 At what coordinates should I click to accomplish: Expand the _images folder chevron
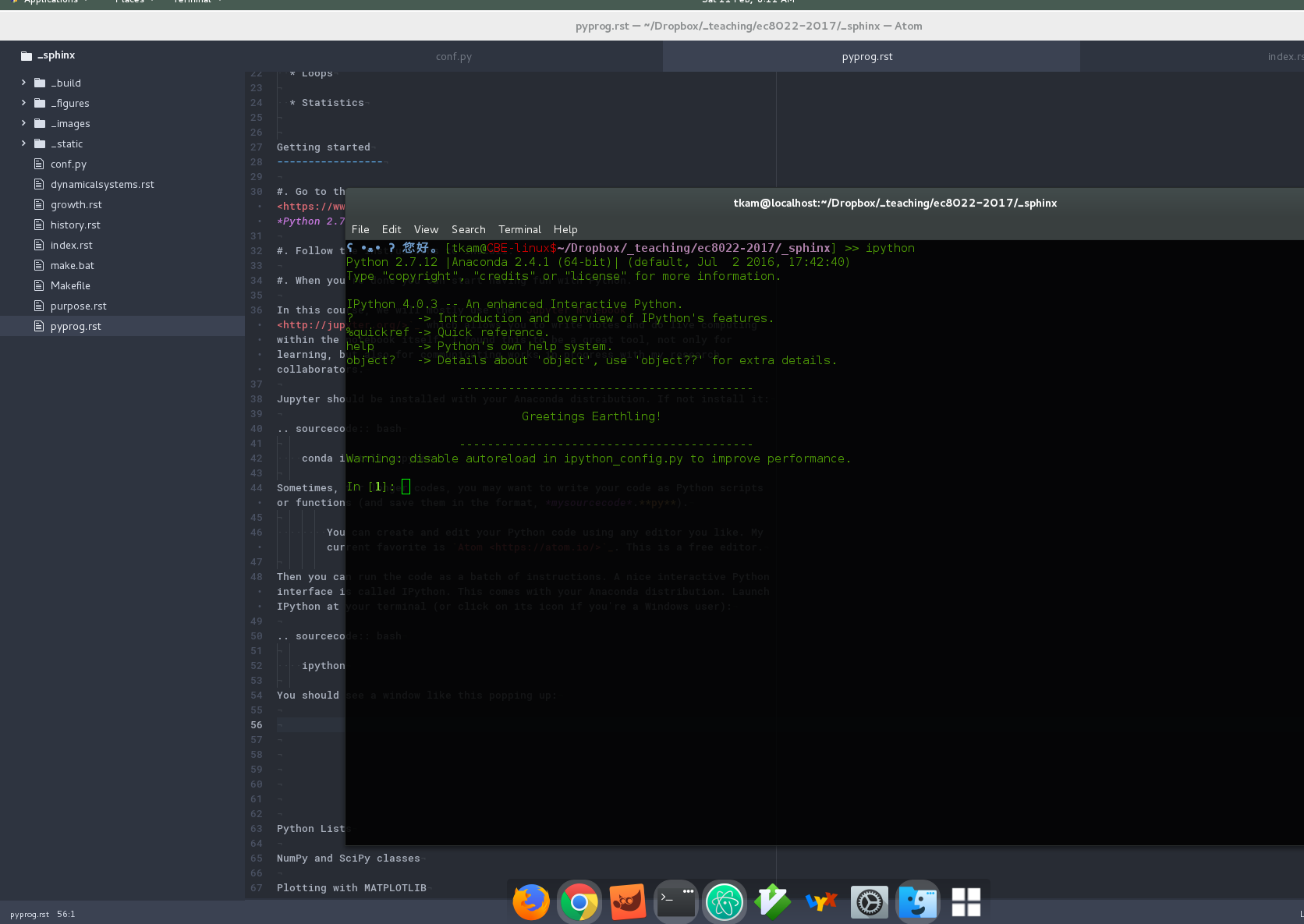coord(23,122)
